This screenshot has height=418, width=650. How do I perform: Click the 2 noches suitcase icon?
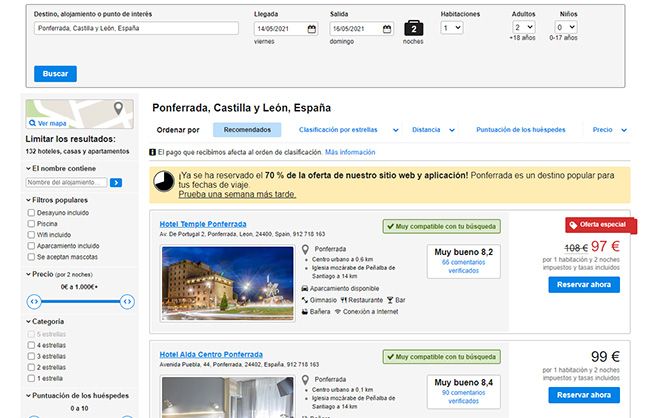(x=413, y=29)
